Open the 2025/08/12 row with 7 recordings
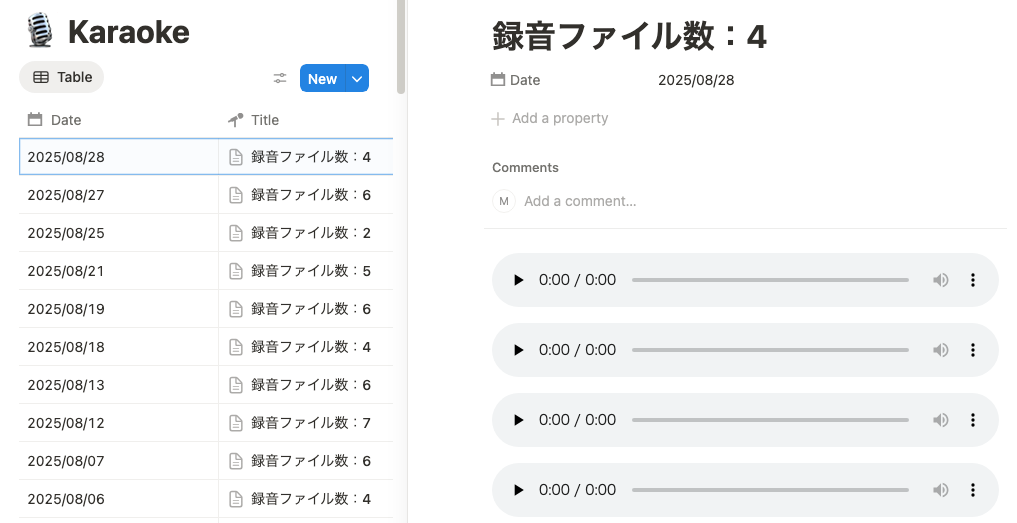This screenshot has width=1017, height=523. [x=310, y=423]
